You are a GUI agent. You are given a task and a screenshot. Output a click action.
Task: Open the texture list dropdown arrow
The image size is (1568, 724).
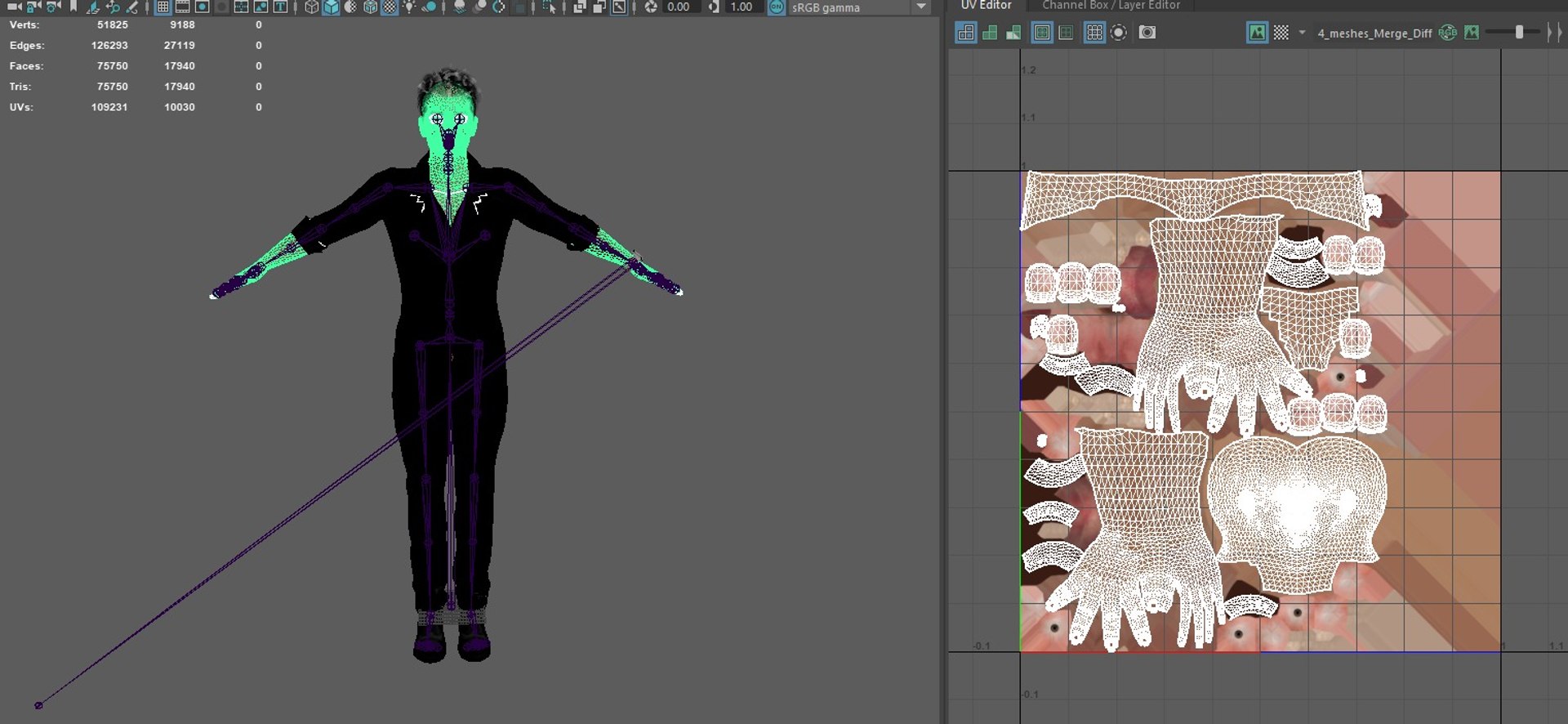1302,33
